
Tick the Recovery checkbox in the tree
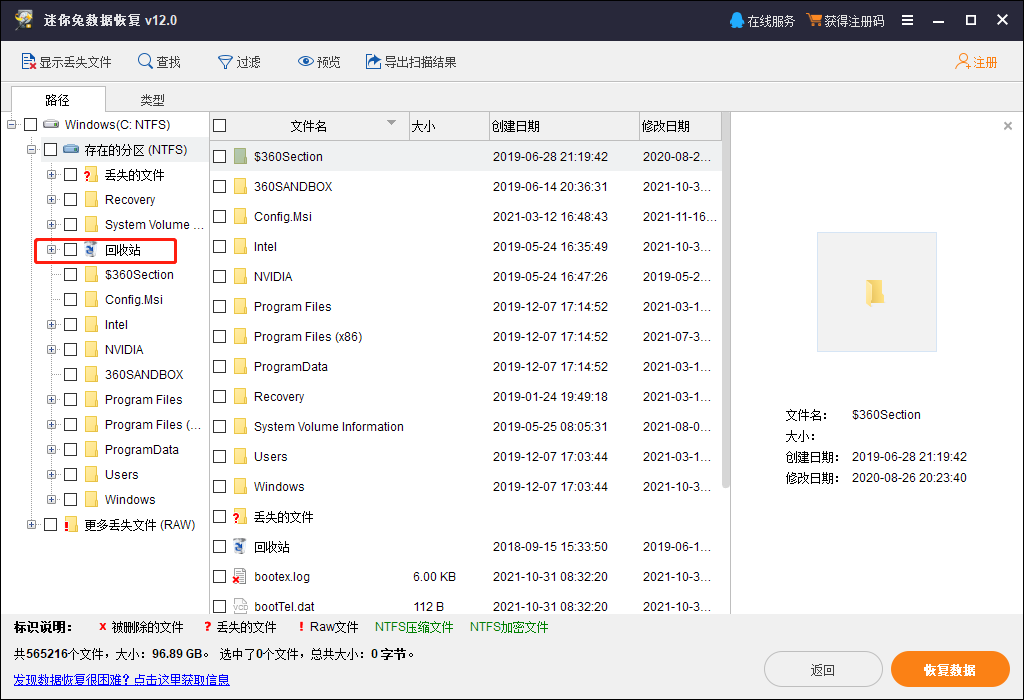coord(71,199)
